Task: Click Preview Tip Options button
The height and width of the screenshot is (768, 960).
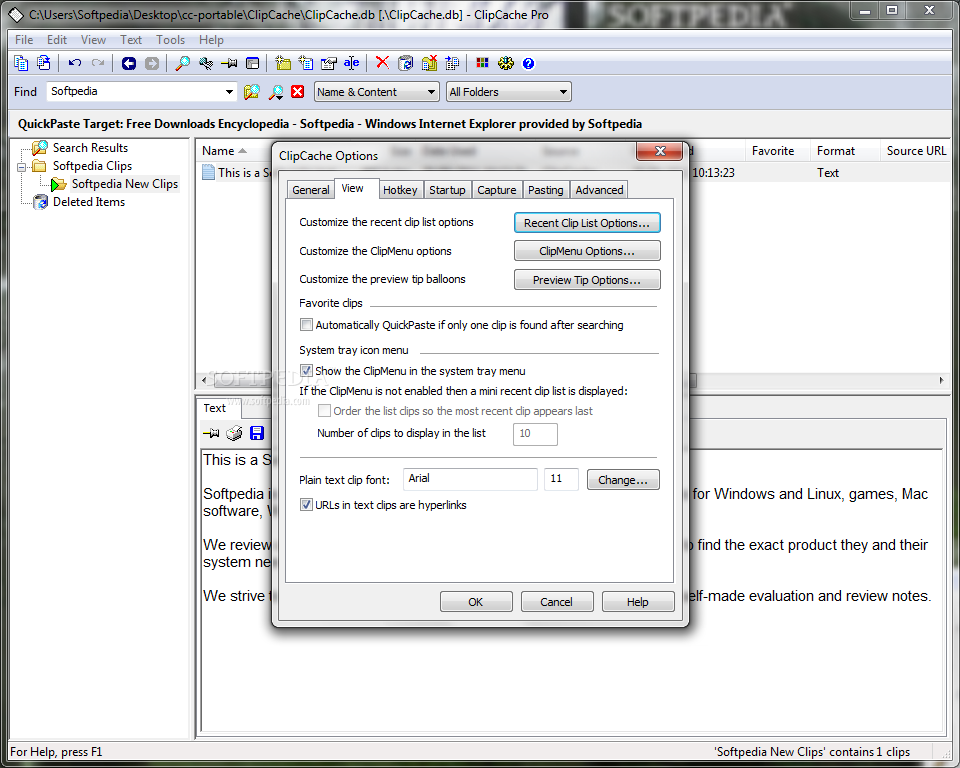Action: point(587,280)
